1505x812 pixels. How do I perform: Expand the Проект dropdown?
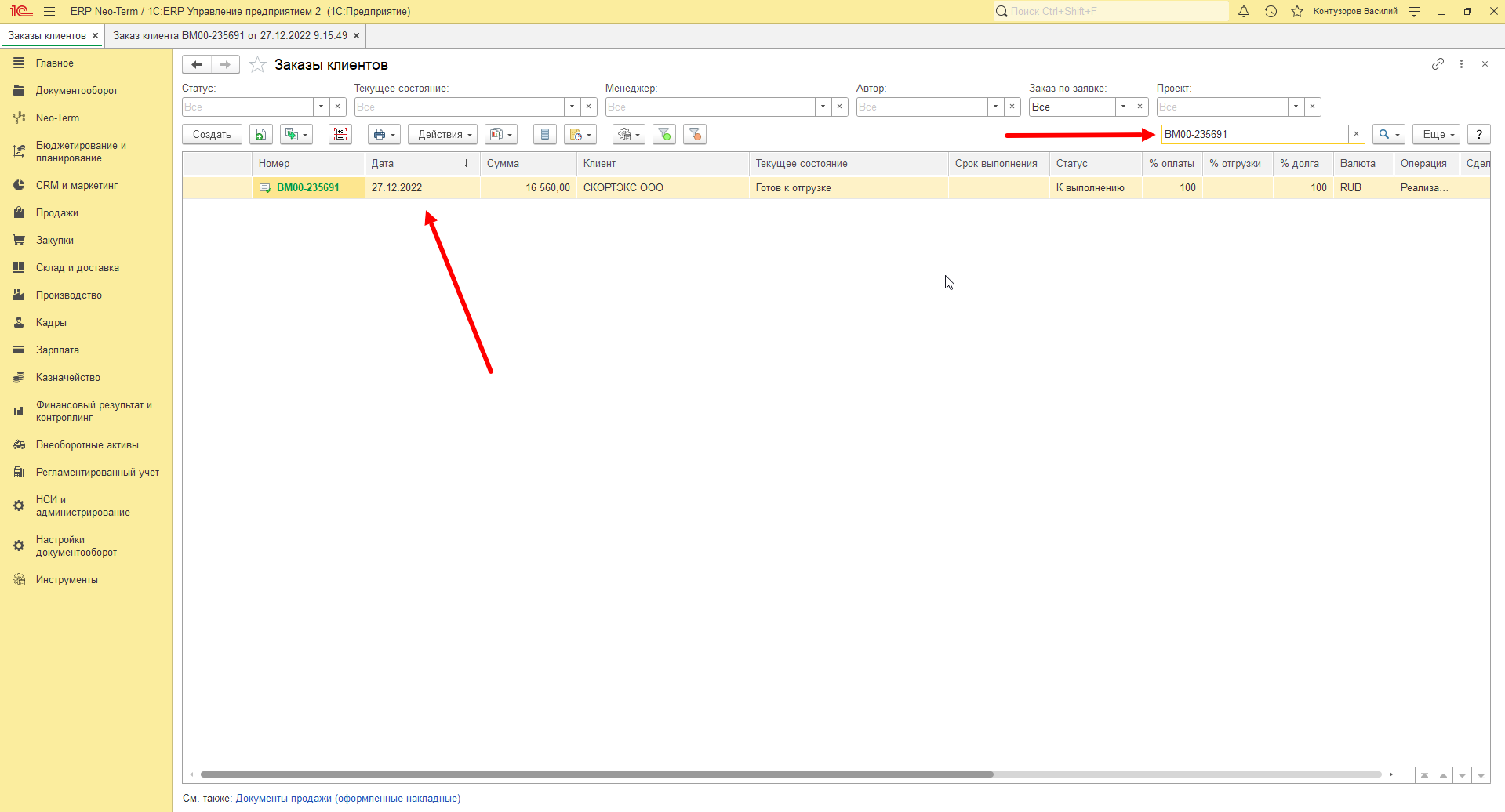[1296, 107]
